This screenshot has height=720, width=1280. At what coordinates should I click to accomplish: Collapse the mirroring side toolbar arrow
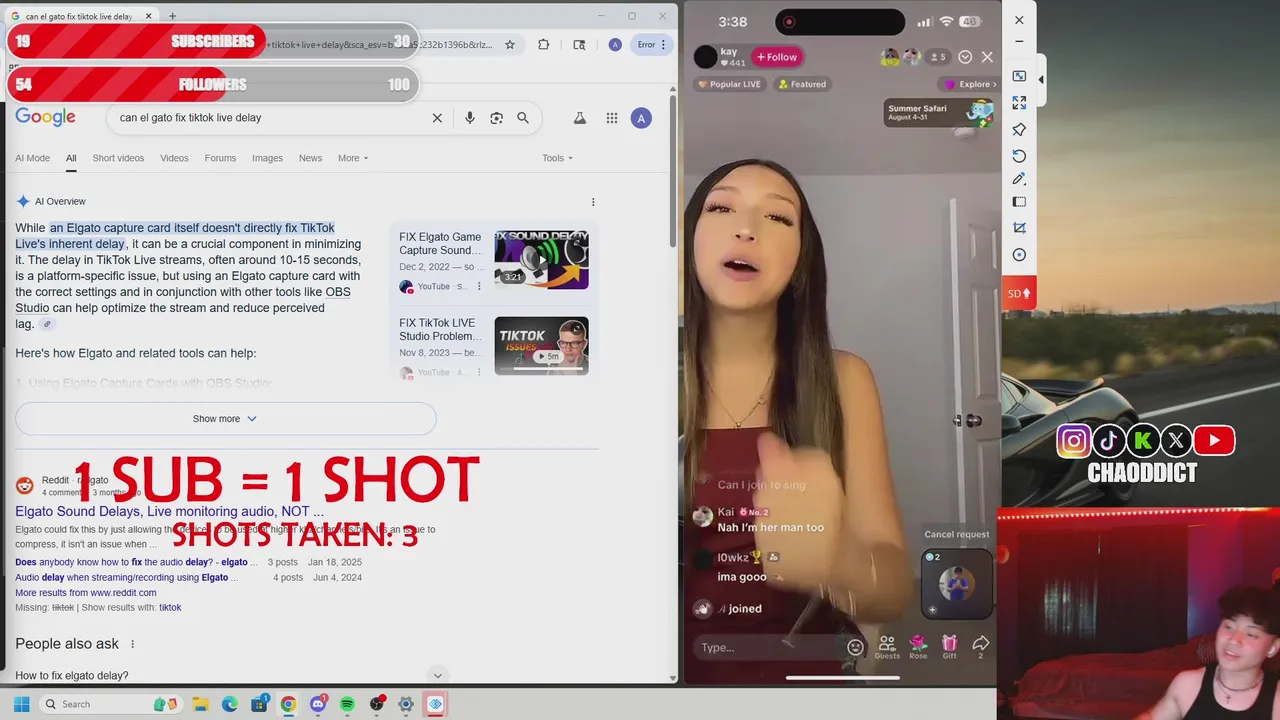tap(1041, 80)
